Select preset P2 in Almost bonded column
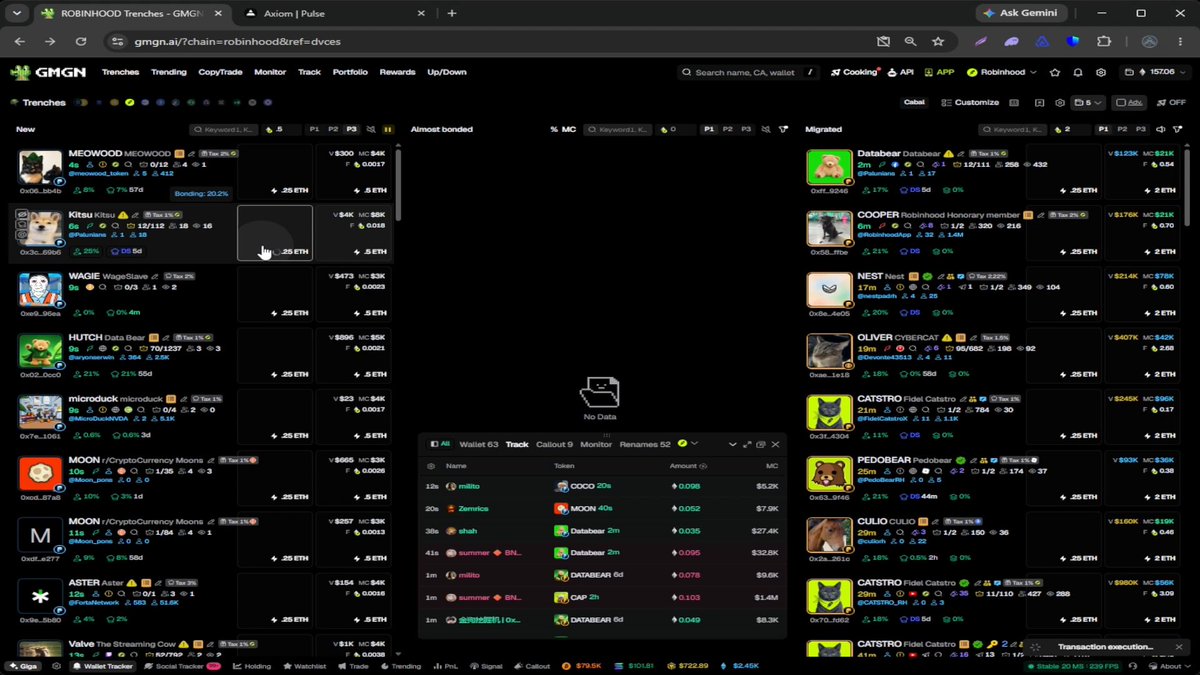This screenshot has width=1200, height=675. tap(727, 129)
